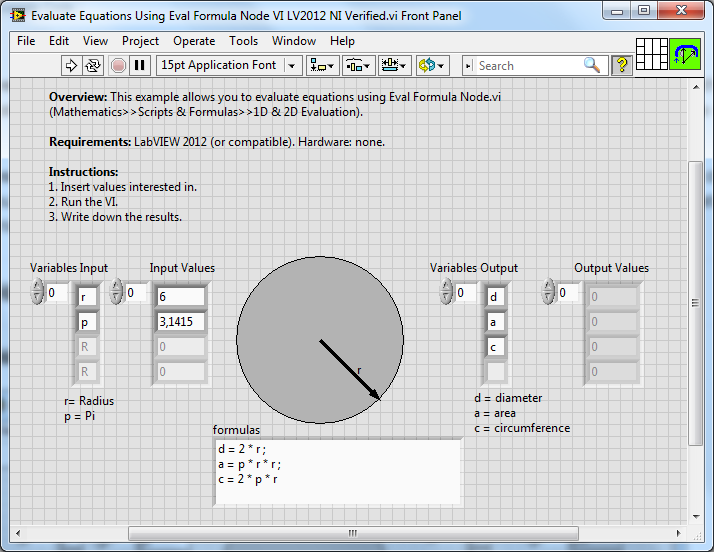Click the Abort Execution stop button
Viewport: 714px width, 552px height.
pyautogui.click(x=118, y=66)
